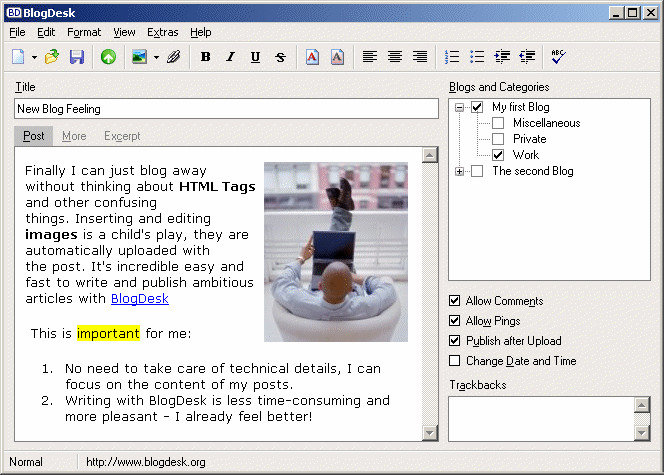Image resolution: width=664 pixels, height=475 pixels.
Task: Click the paperclip attachment icon
Action: (x=174, y=57)
